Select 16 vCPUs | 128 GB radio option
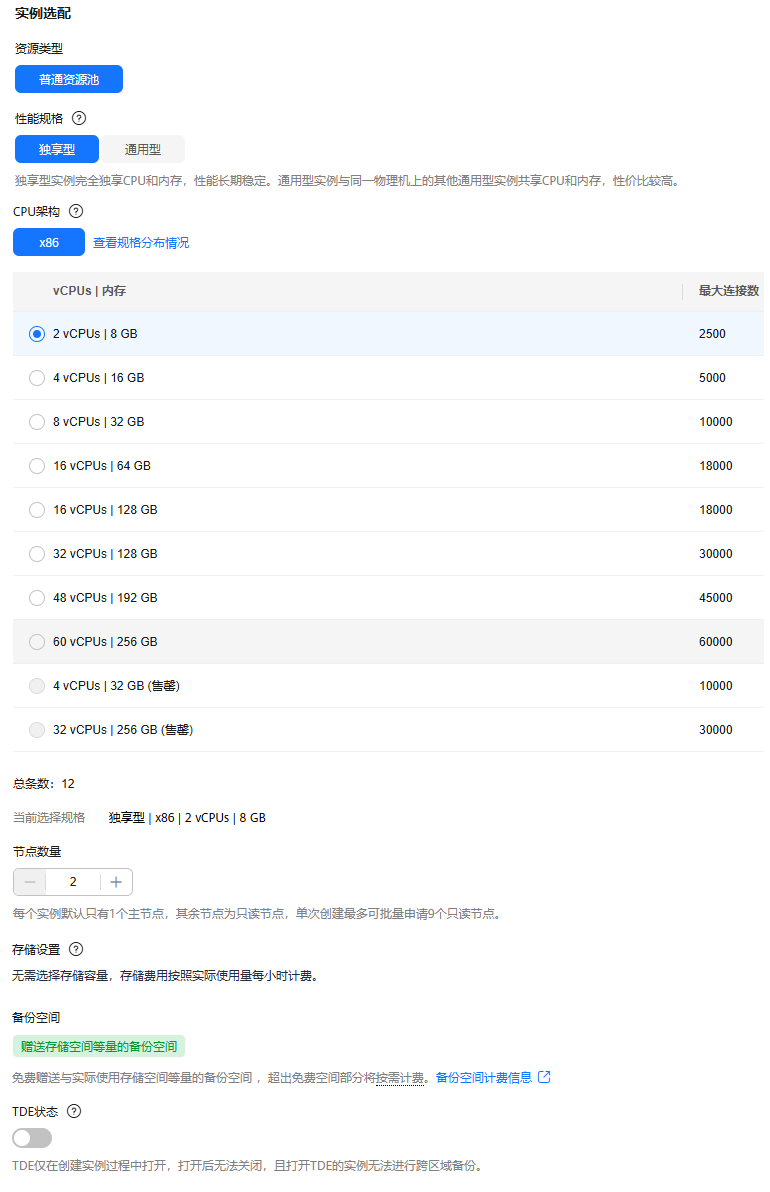 (36, 510)
